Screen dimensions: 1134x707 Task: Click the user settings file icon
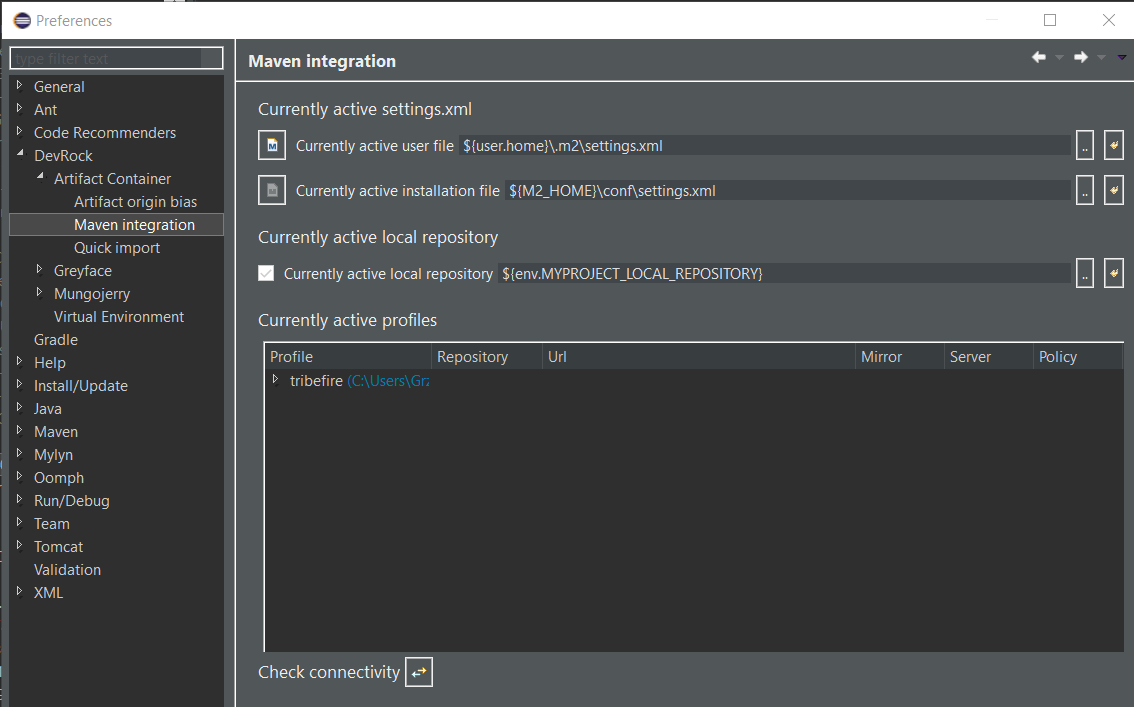[272, 146]
